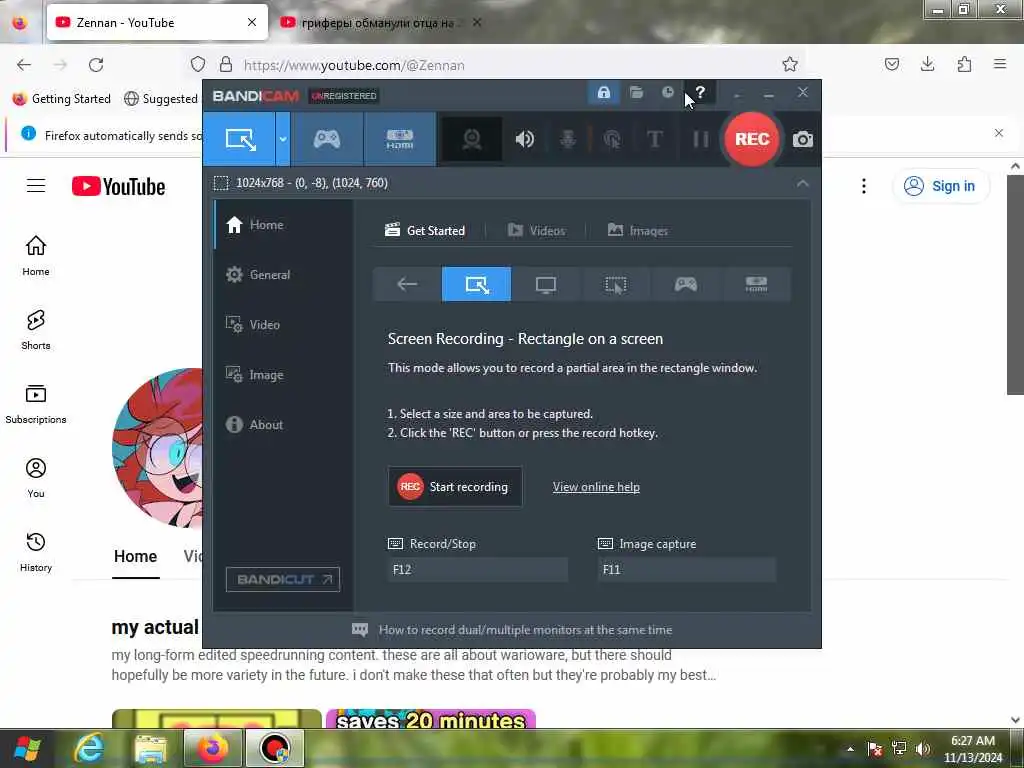The width and height of the screenshot is (1024, 768).
Task: Click the YouTube logo
Action: 118,186
